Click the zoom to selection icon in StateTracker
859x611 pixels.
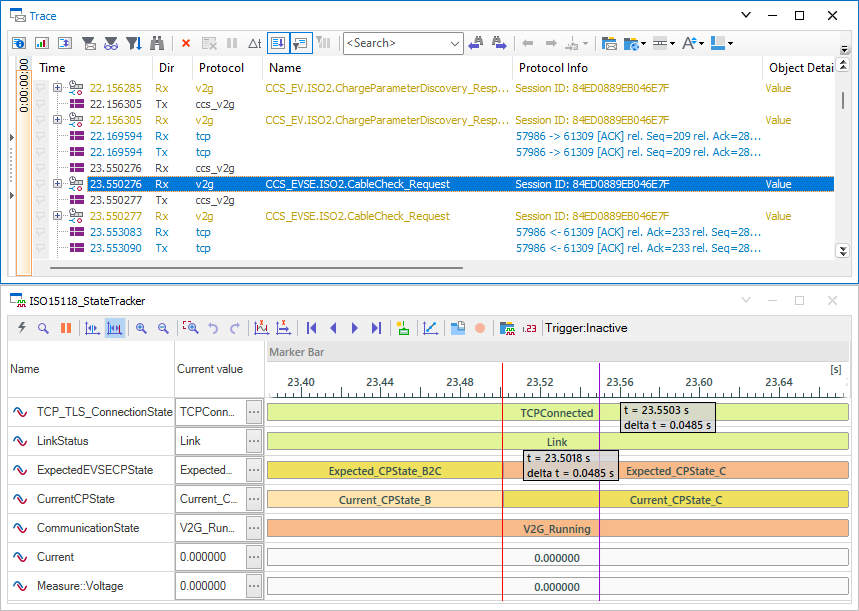190,328
